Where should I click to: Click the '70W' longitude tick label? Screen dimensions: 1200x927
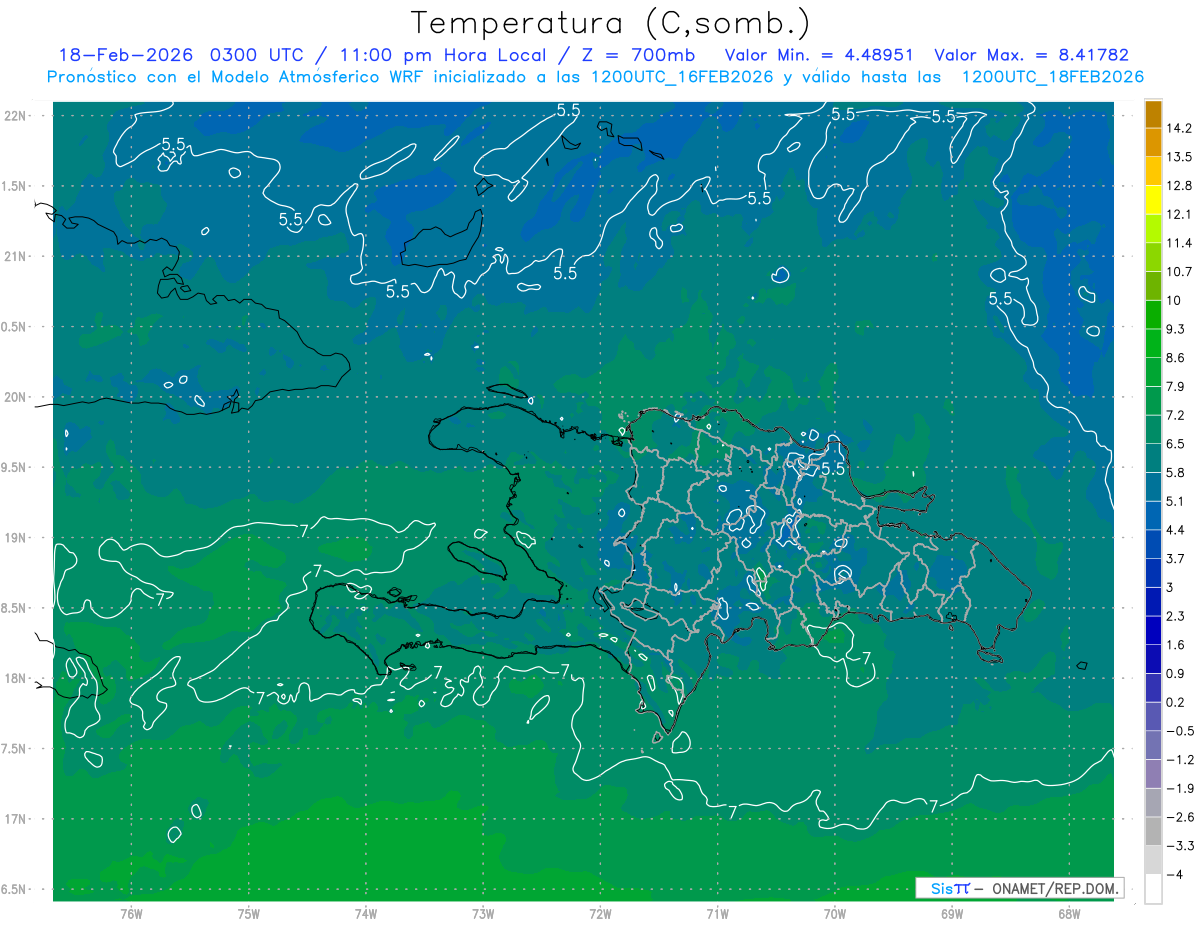(835, 914)
